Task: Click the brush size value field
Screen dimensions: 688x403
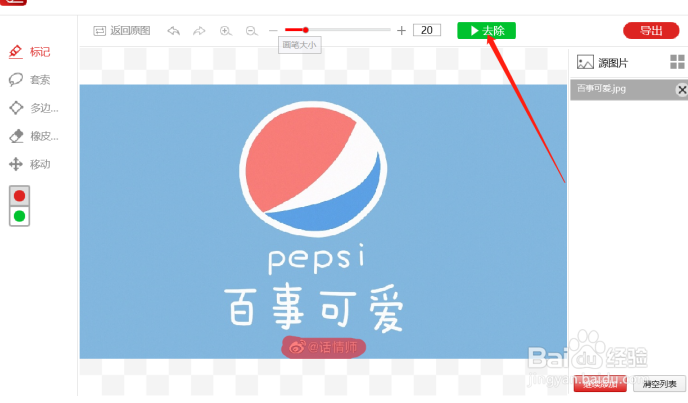Action: (x=427, y=30)
